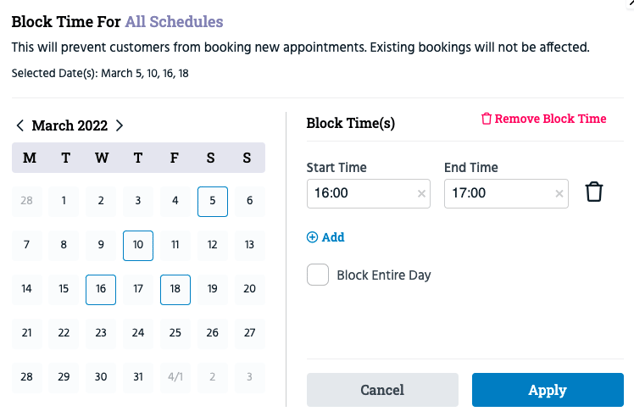Deselect March 18 on the calendar

pos(175,290)
